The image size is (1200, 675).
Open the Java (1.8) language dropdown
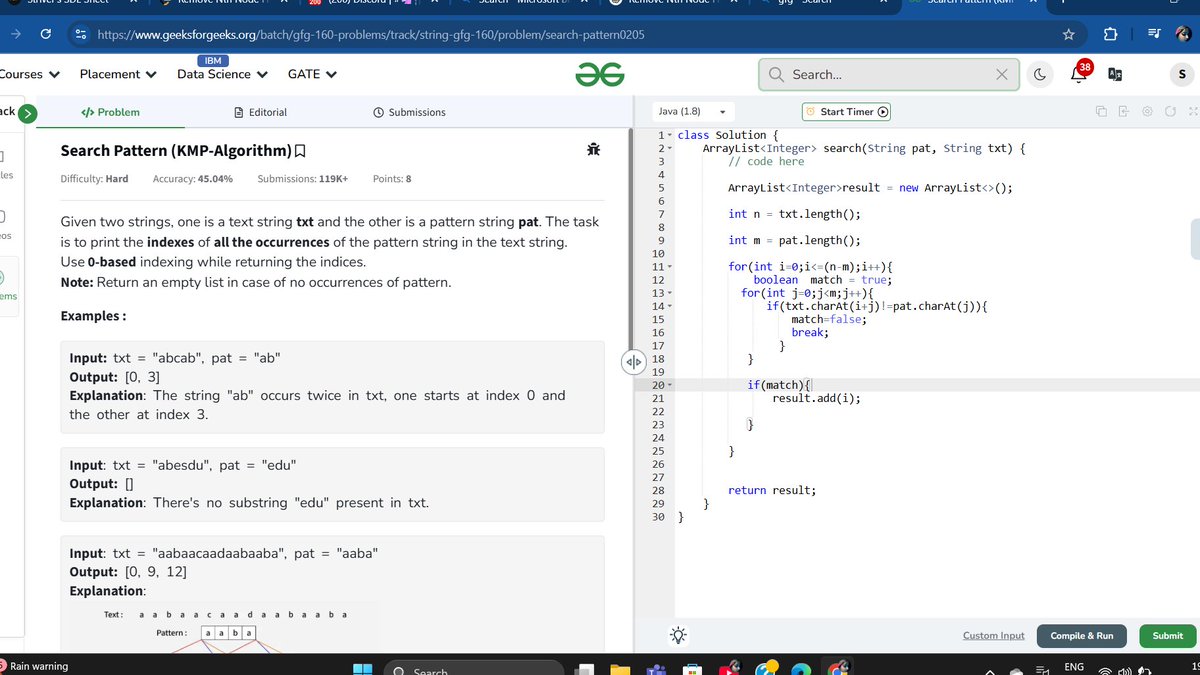[692, 111]
